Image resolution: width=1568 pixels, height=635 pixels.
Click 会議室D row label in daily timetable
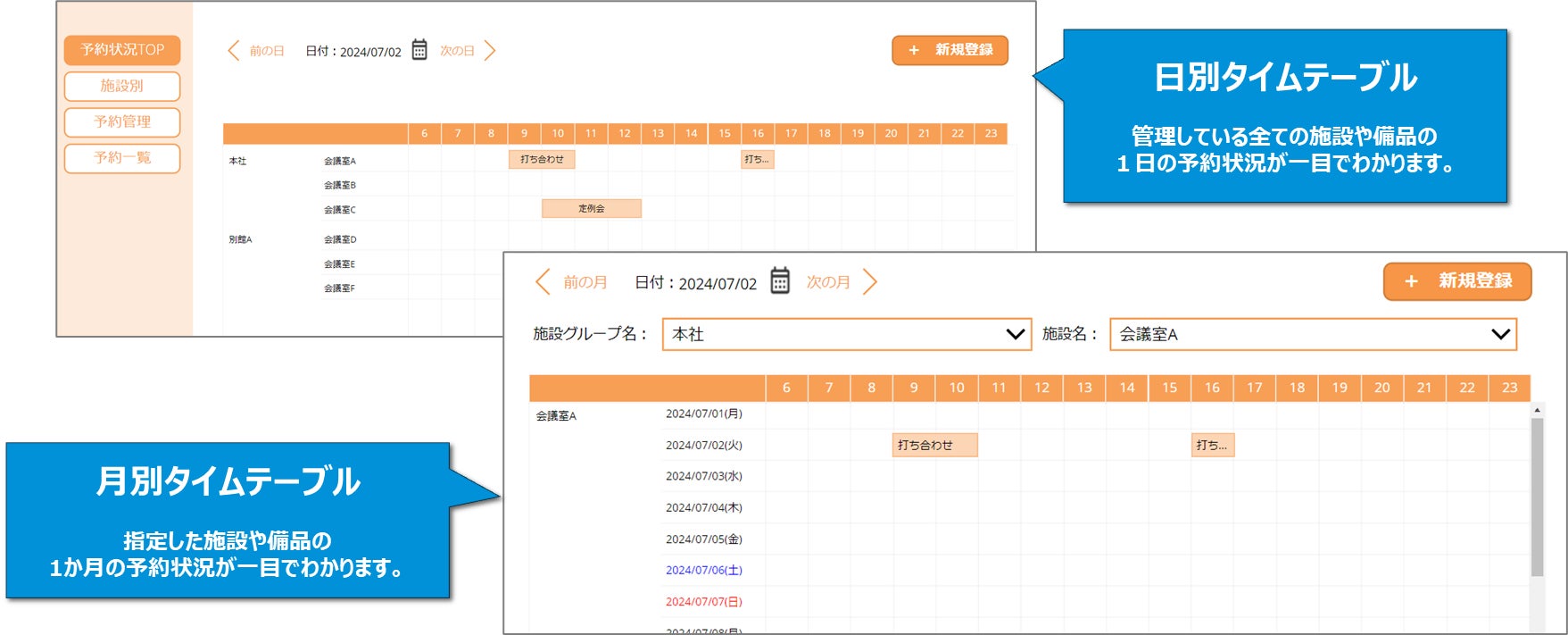point(340,239)
